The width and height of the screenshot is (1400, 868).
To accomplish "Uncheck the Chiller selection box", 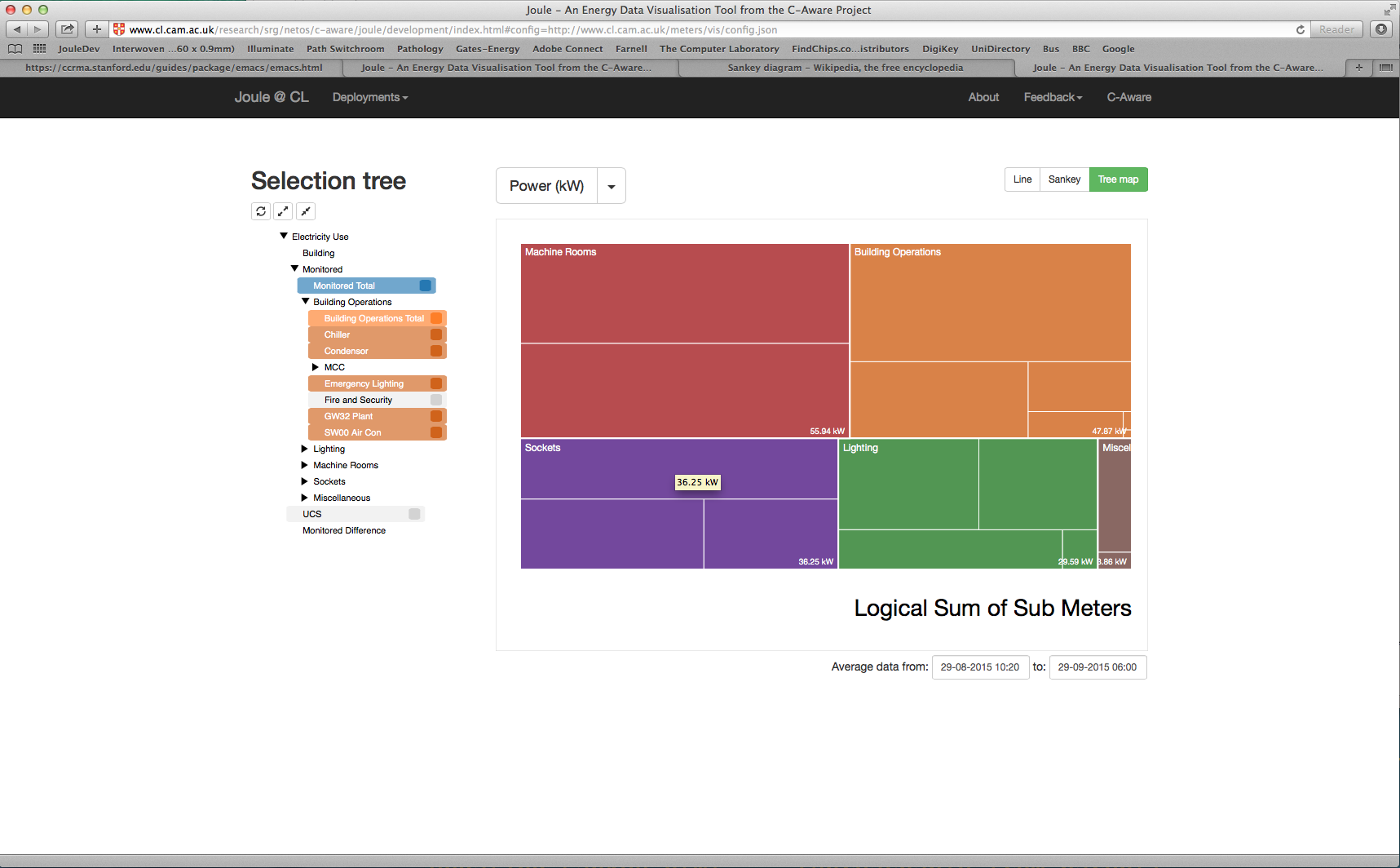I will (436, 334).
